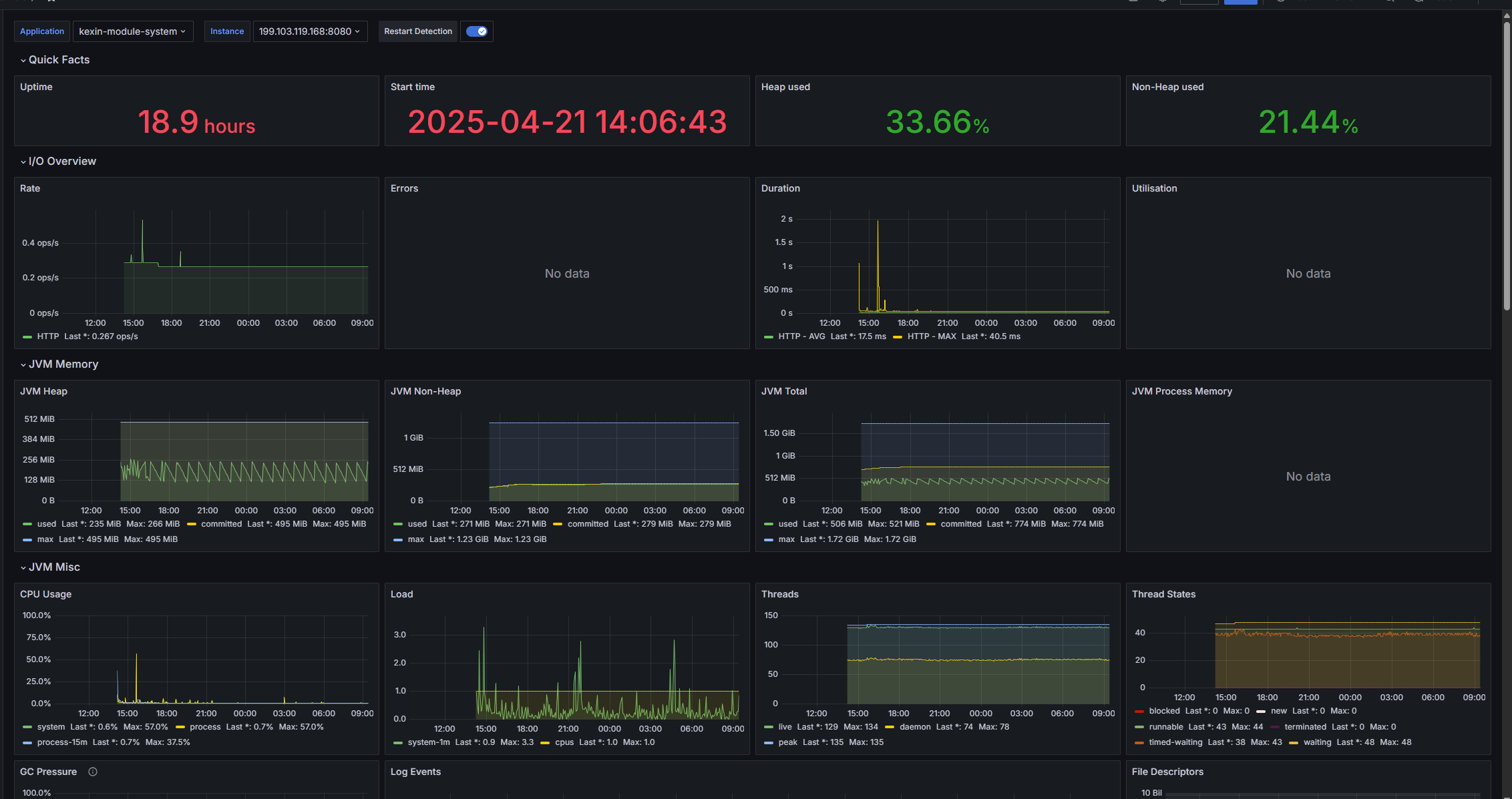Click the terminated legend entry in Thread States
The width and height of the screenshot is (1512, 799).
1306,727
